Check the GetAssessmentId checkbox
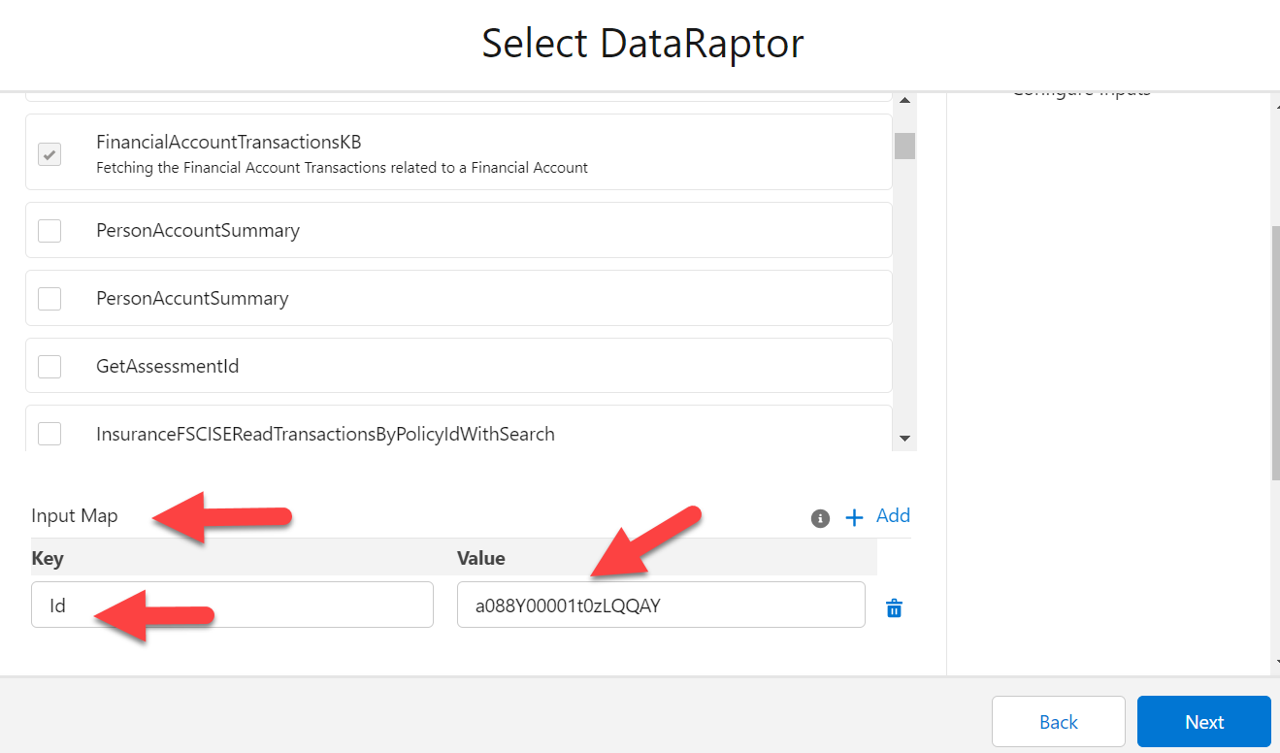The height and width of the screenshot is (753, 1280). coord(49,366)
